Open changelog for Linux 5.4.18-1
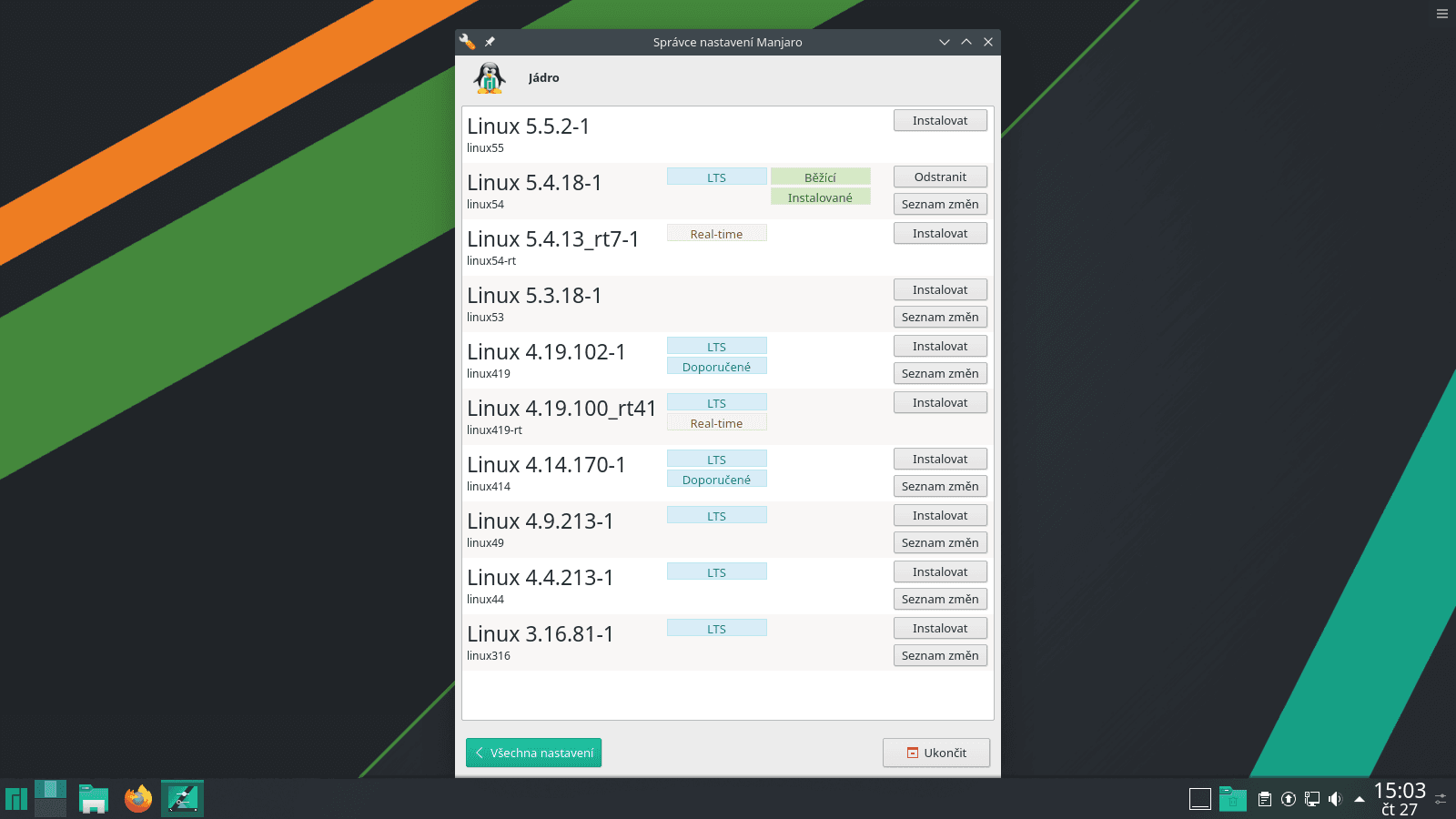The height and width of the screenshot is (819, 1456). pyautogui.click(x=940, y=205)
